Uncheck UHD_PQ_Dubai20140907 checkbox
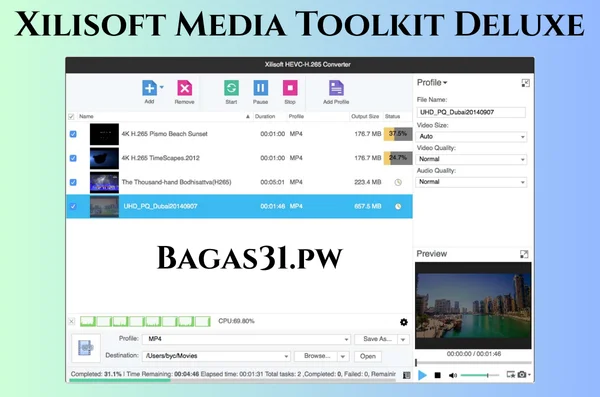The image size is (600, 397). (73, 206)
